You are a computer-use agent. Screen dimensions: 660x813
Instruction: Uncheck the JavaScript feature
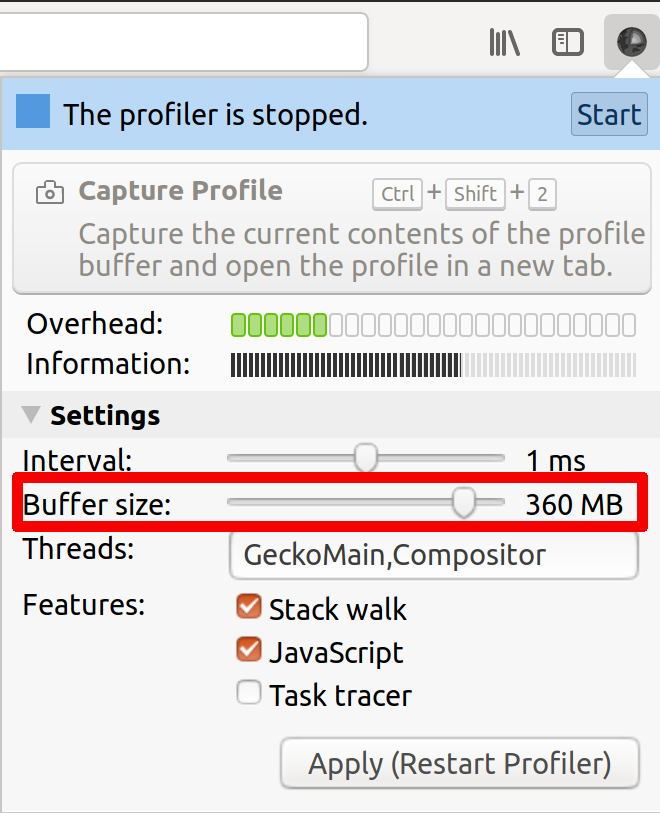point(248,649)
